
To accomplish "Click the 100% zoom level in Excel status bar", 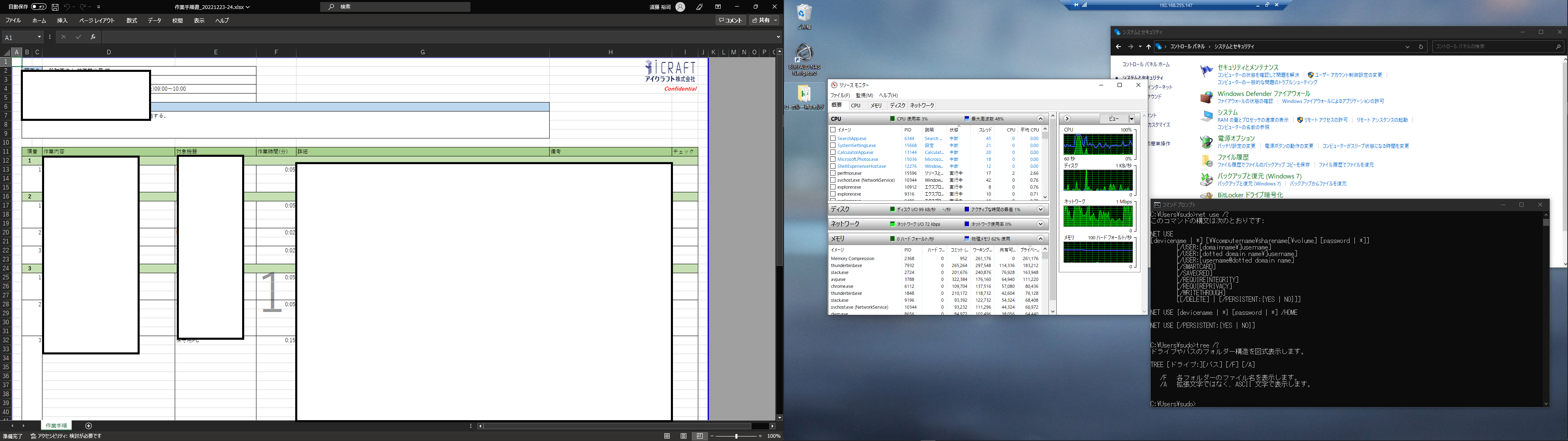I will pyautogui.click(x=774, y=436).
